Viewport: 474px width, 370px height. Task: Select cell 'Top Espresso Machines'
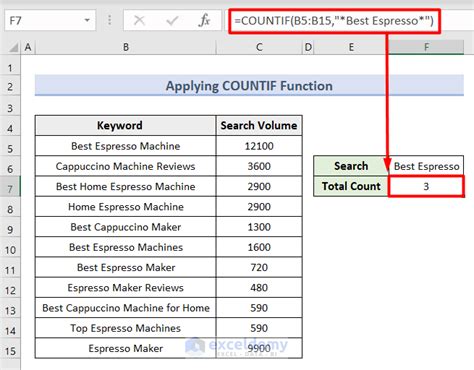pyautogui.click(x=125, y=328)
